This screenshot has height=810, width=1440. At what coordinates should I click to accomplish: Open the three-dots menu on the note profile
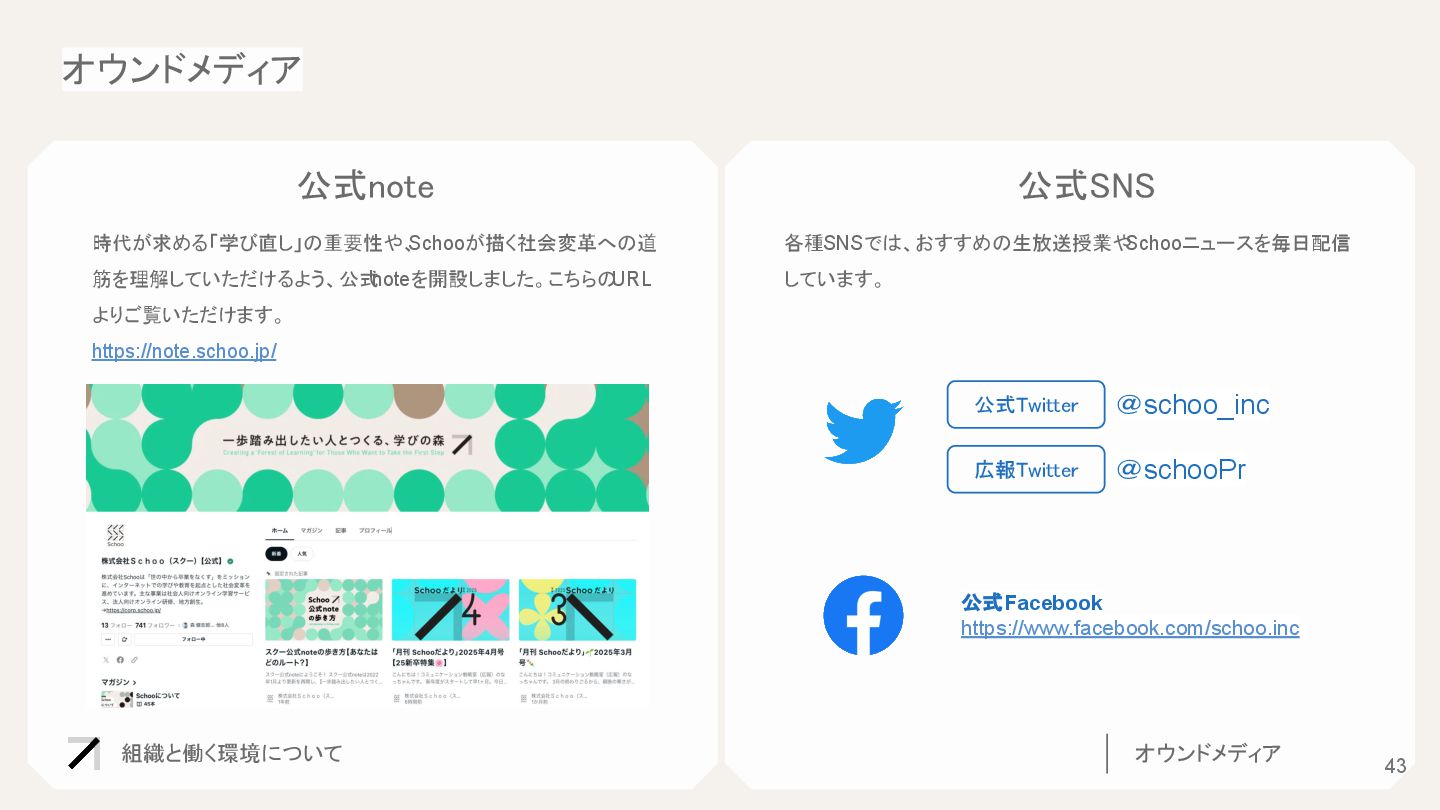click(x=108, y=639)
